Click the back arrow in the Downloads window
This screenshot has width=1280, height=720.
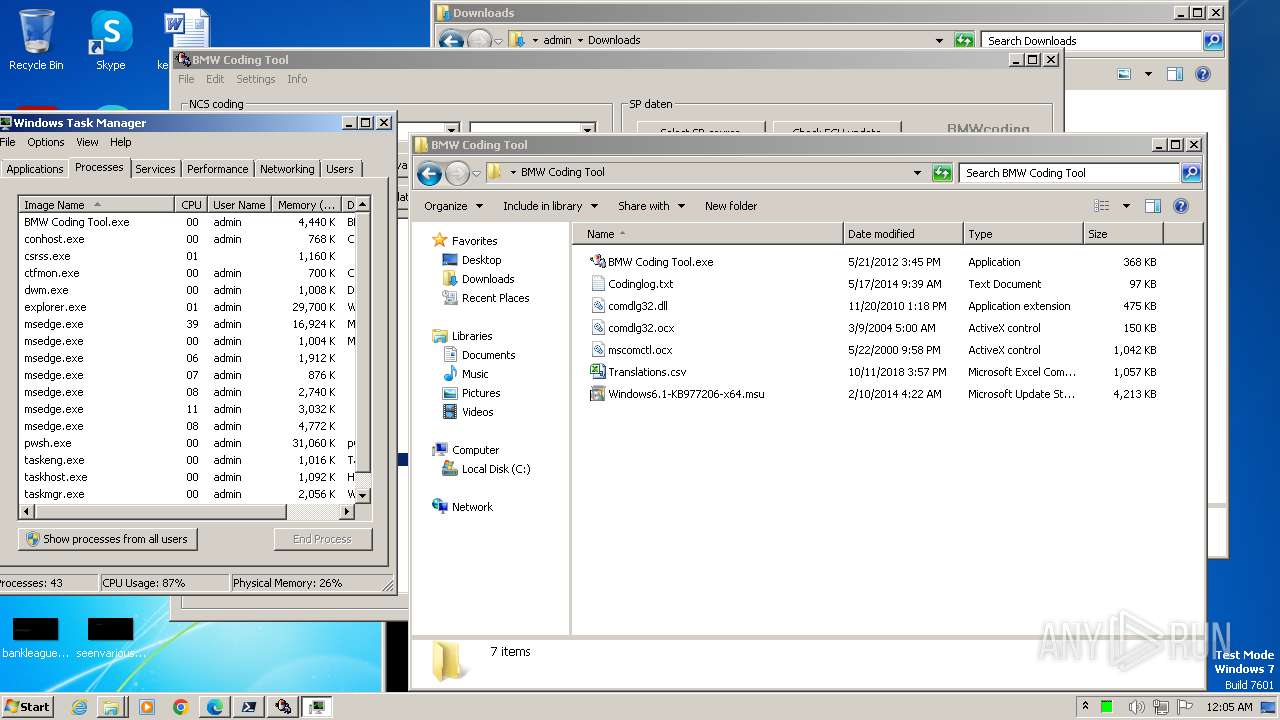point(451,41)
